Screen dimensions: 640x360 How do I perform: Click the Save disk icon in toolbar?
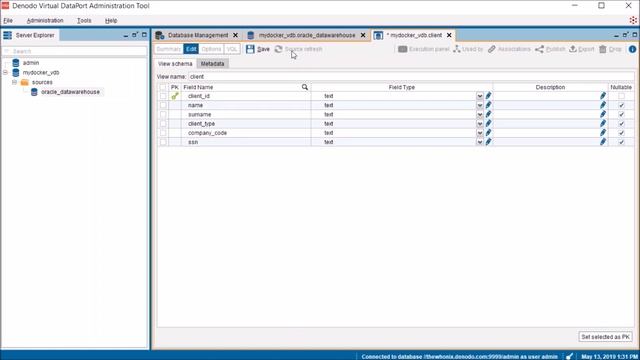tap(250, 49)
